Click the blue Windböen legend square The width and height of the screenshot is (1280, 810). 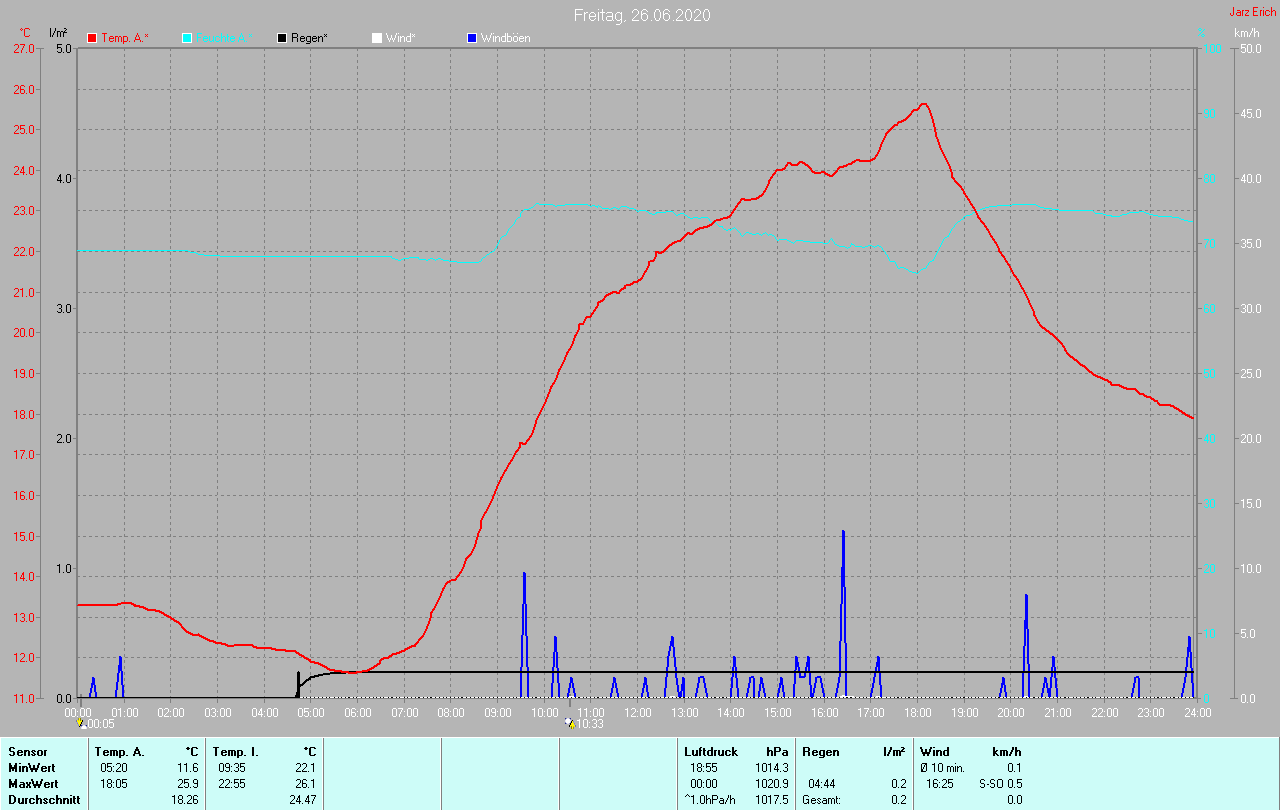472,38
